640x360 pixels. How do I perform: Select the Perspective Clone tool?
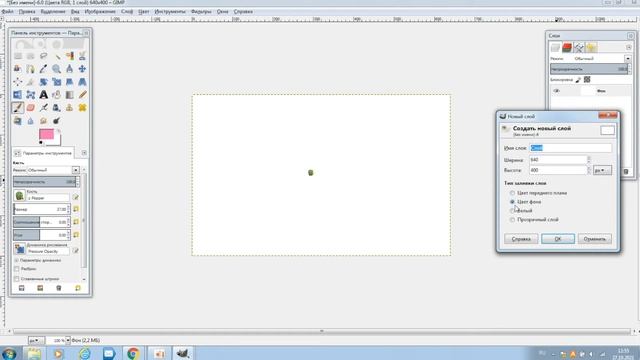[x=18, y=121]
